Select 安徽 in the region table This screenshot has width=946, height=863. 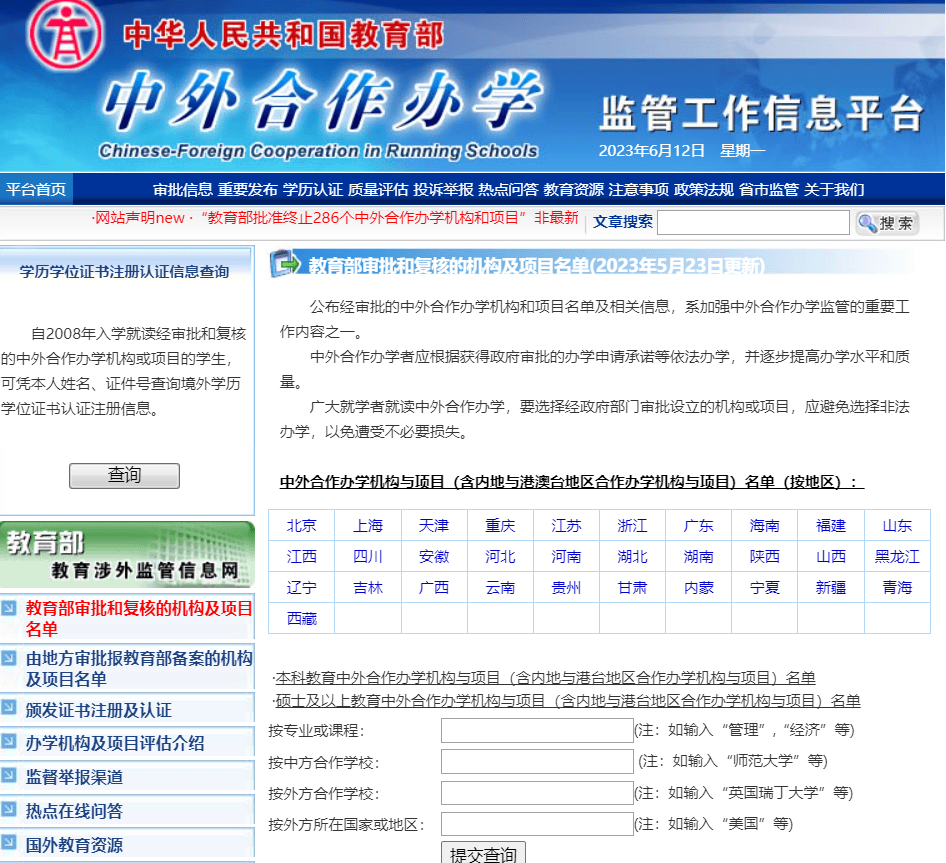click(x=434, y=556)
